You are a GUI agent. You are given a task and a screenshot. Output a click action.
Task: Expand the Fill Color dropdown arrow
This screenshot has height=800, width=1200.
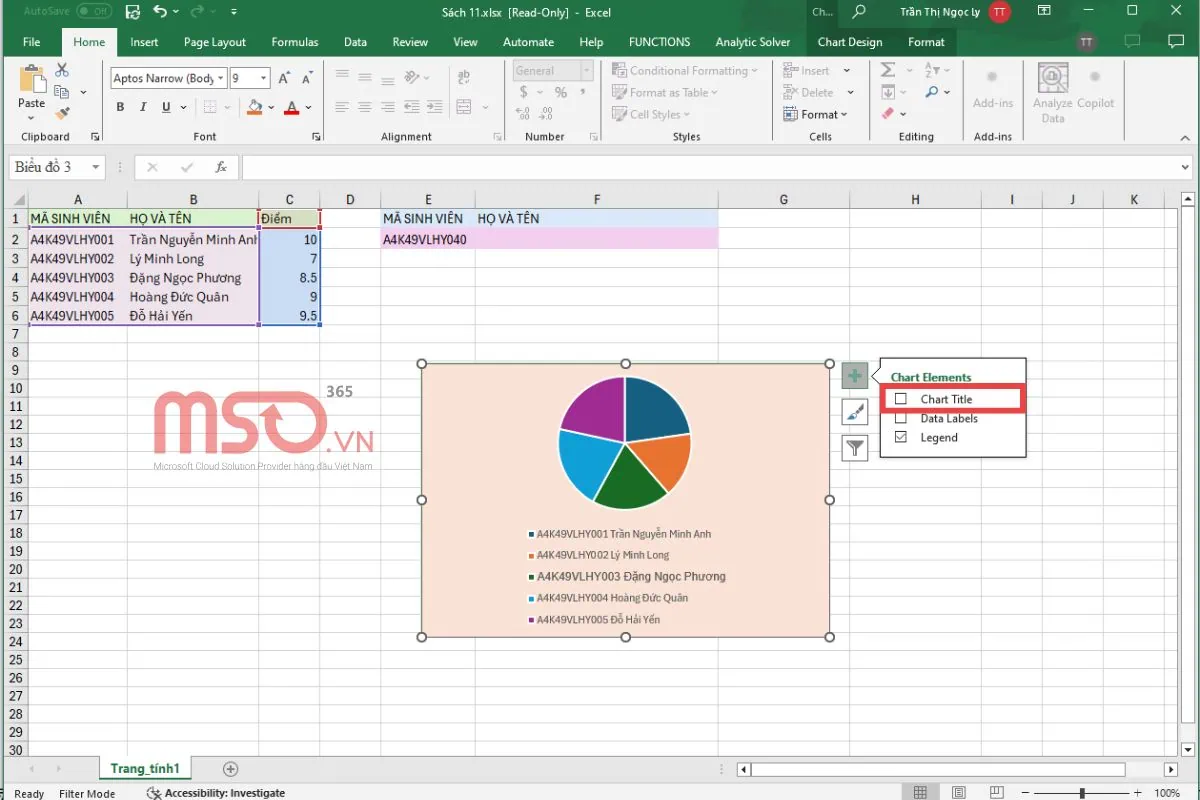268,107
